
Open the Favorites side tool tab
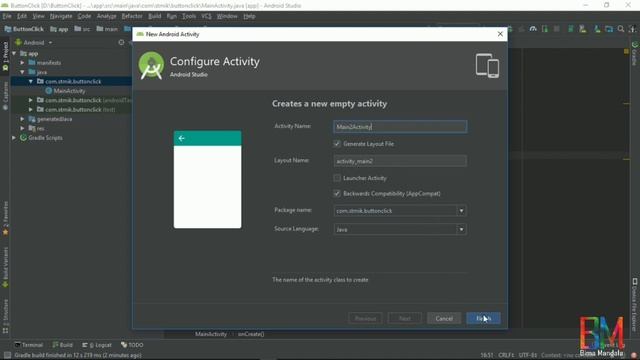5,218
